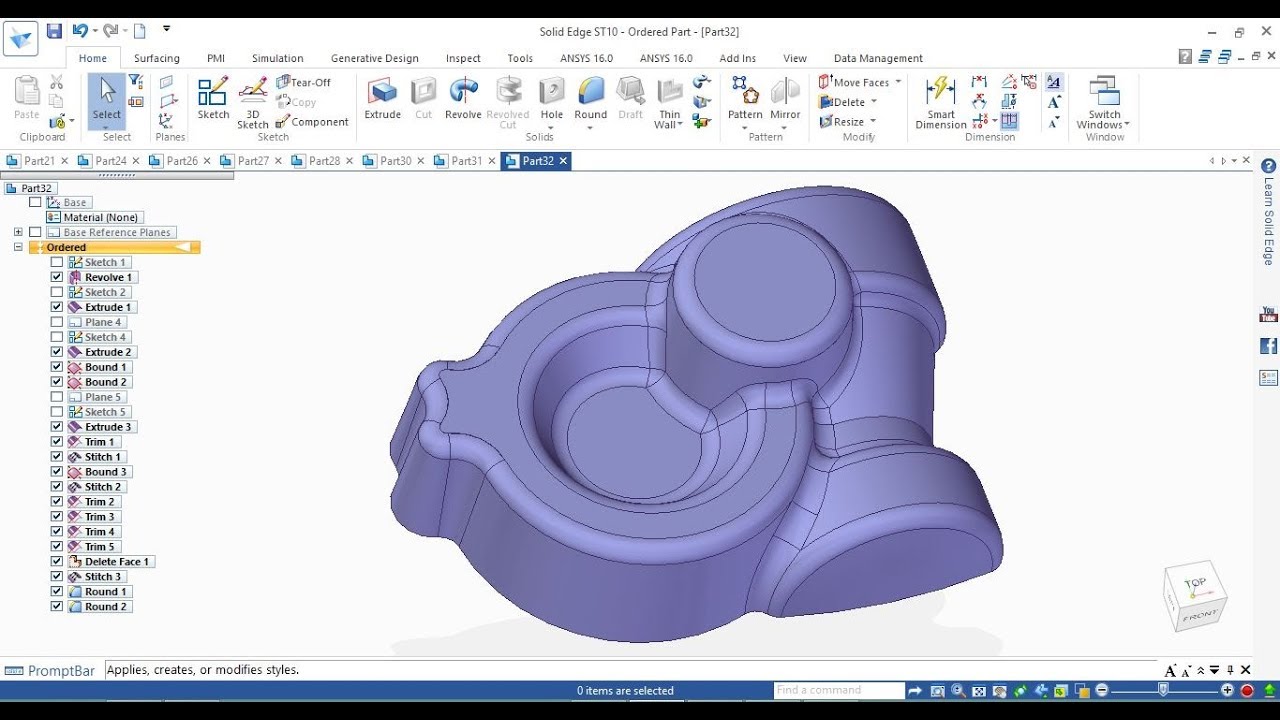Toggle the Plane 4 checkbox
Viewport: 1280px width, 720px height.
tap(57, 322)
